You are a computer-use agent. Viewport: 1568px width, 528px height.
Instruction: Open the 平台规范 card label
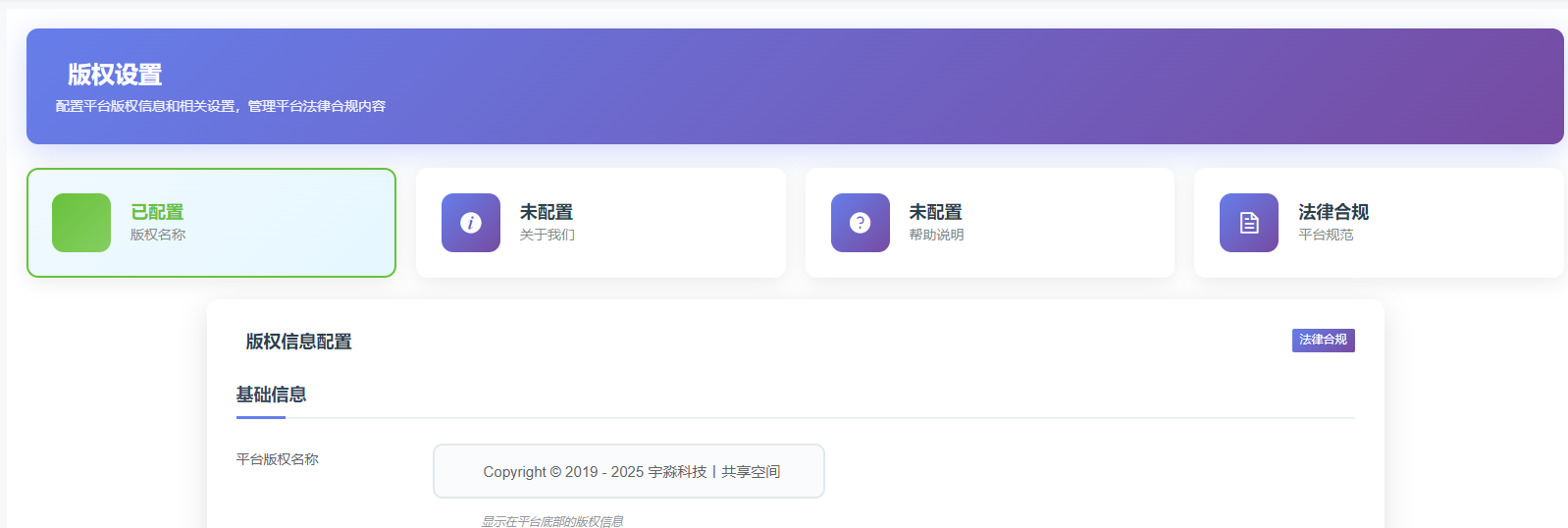(1326, 236)
